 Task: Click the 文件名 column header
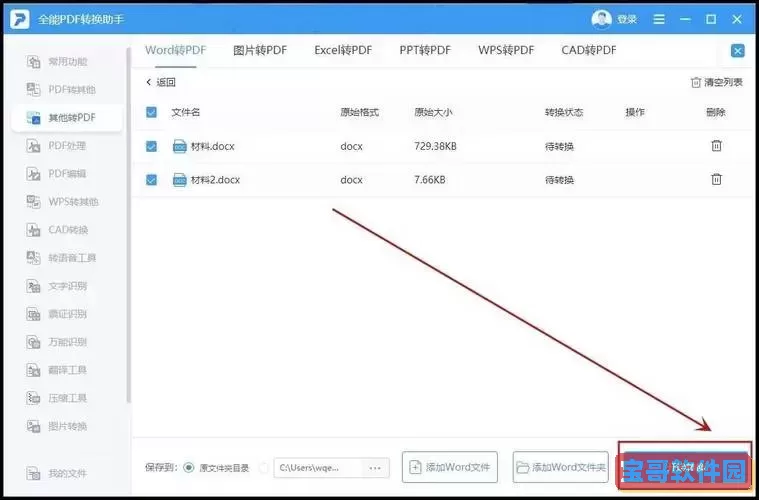(185, 112)
